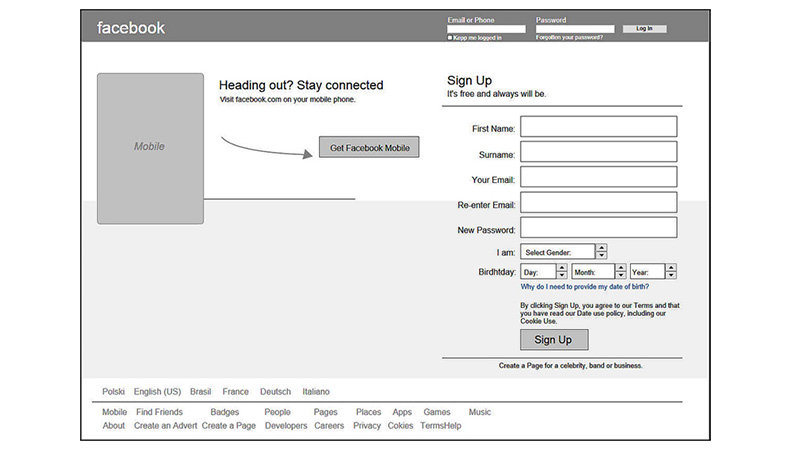
Task: Open the Pages footer link
Action: (x=326, y=412)
